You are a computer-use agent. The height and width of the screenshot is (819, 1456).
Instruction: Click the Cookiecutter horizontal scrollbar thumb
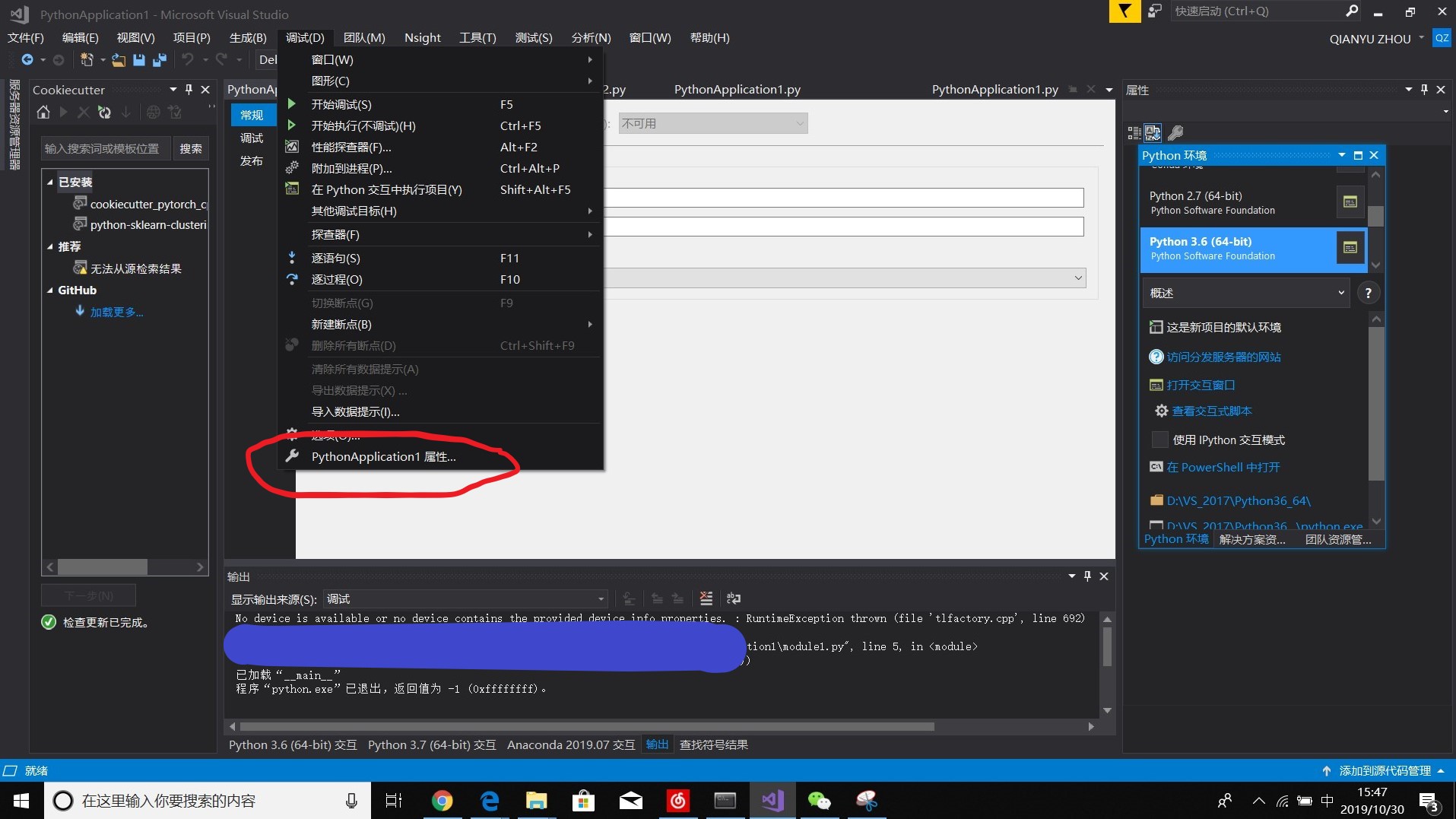click(102, 567)
